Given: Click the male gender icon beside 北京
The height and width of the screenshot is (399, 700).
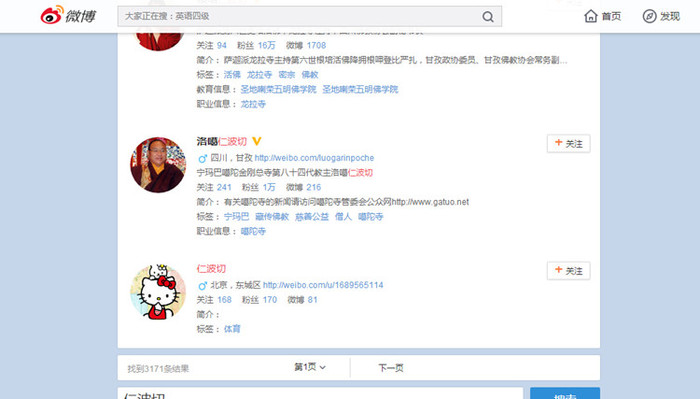Looking at the screenshot, I should click(202, 285).
